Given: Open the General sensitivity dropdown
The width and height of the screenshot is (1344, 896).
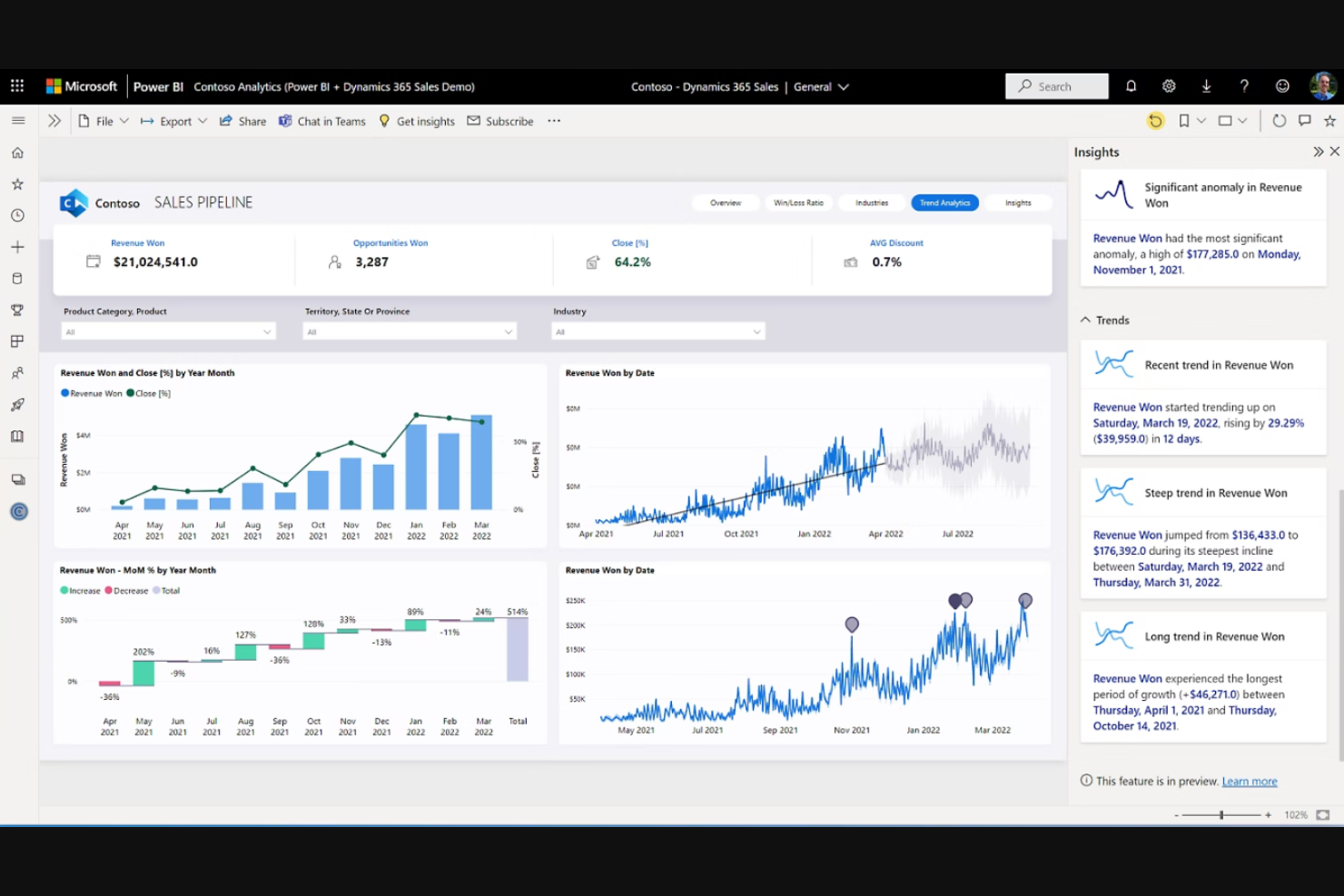Looking at the screenshot, I should [x=821, y=87].
